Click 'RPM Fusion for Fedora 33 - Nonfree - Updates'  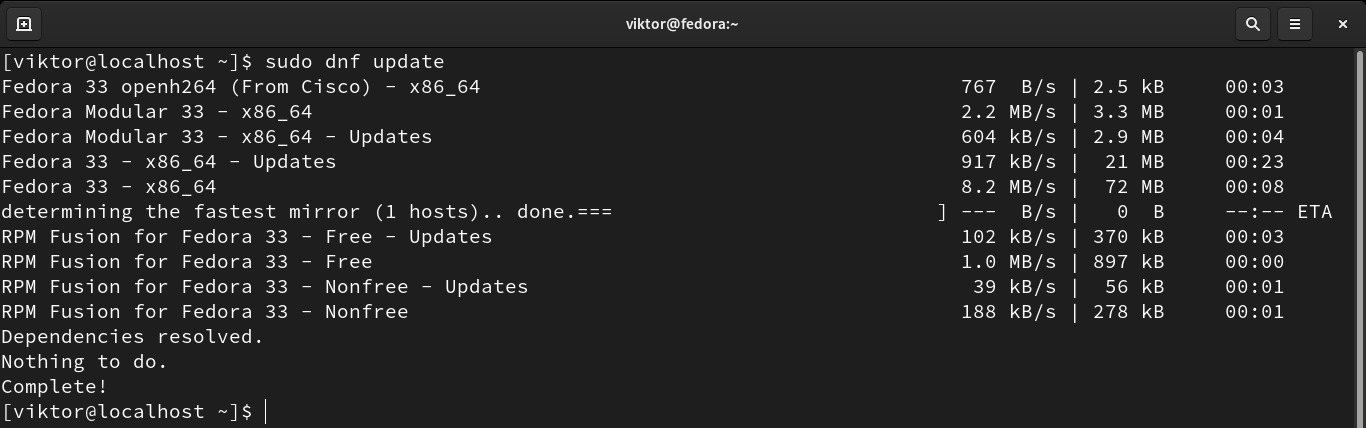click(x=265, y=287)
